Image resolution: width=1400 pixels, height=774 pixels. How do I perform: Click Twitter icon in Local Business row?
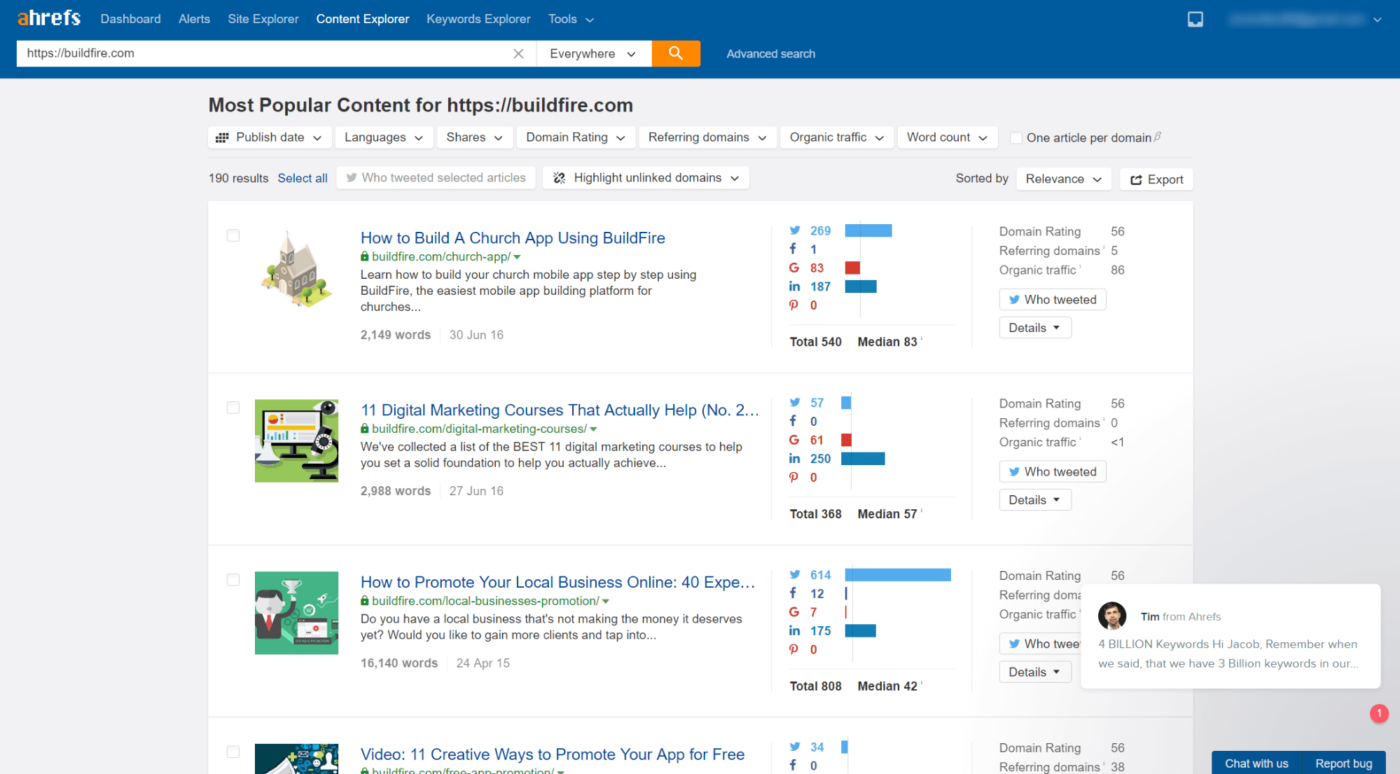coord(795,575)
